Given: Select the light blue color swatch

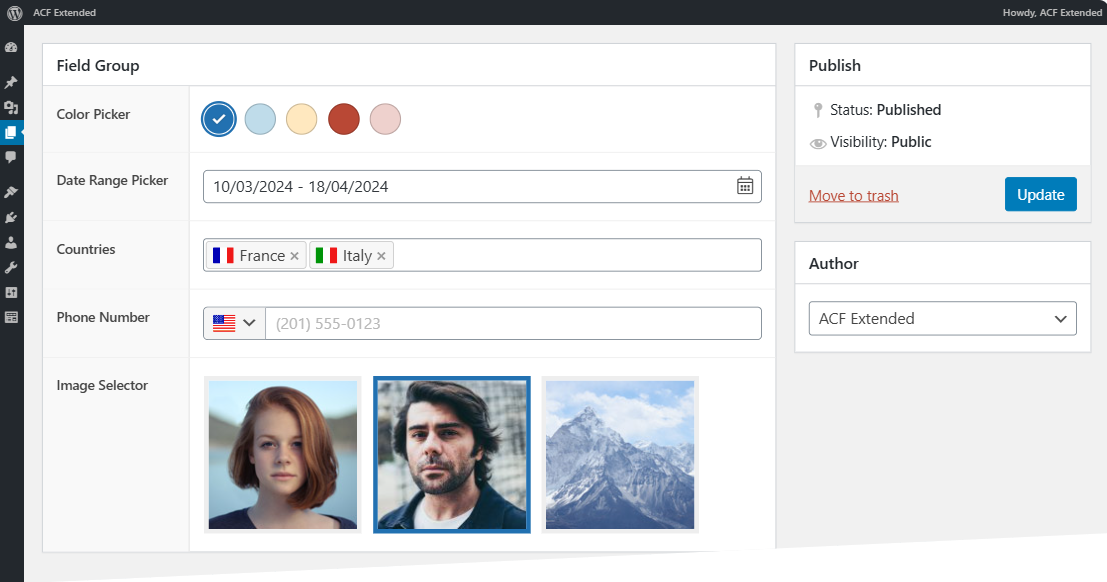Looking at the screenshot, I should [x=260, y=119].
